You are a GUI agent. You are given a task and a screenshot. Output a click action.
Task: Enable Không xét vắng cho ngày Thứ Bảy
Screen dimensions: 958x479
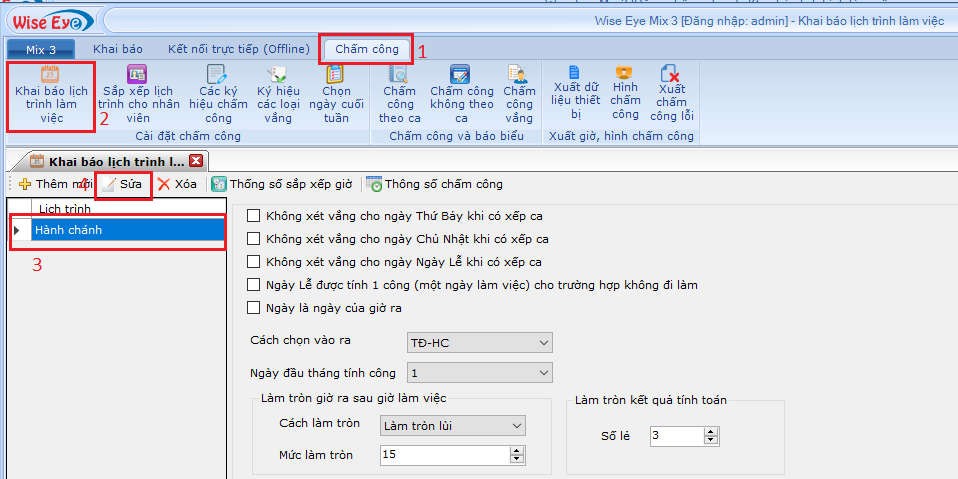tap(253, 216)
